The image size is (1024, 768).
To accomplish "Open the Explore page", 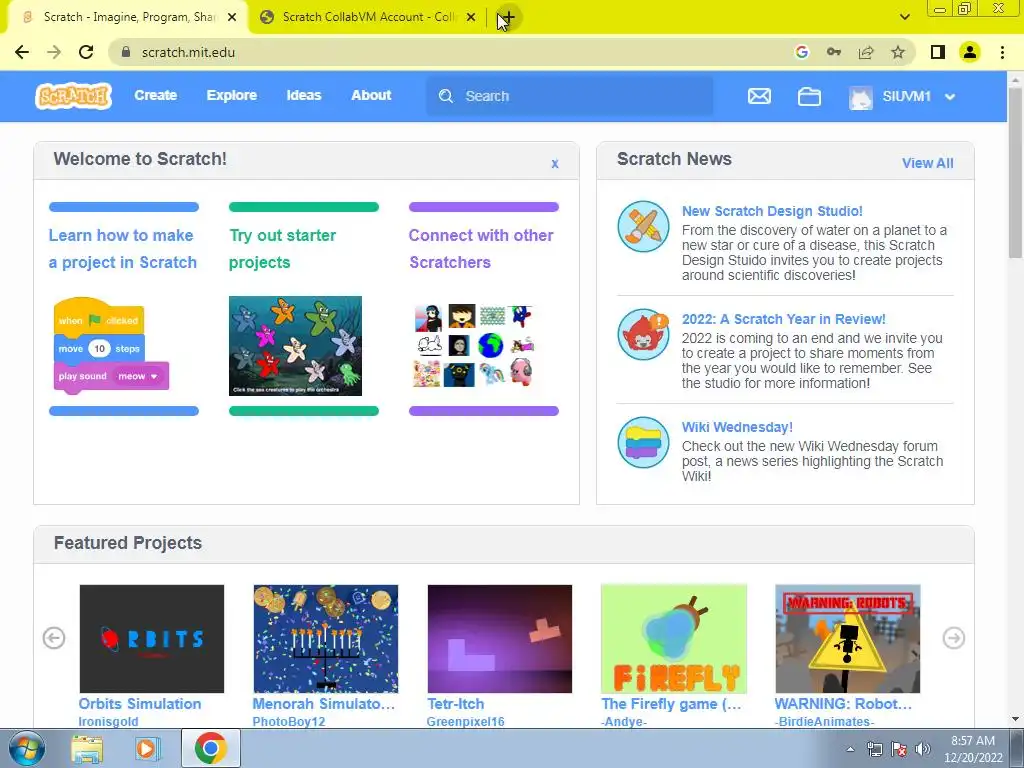I will (232, 95).
